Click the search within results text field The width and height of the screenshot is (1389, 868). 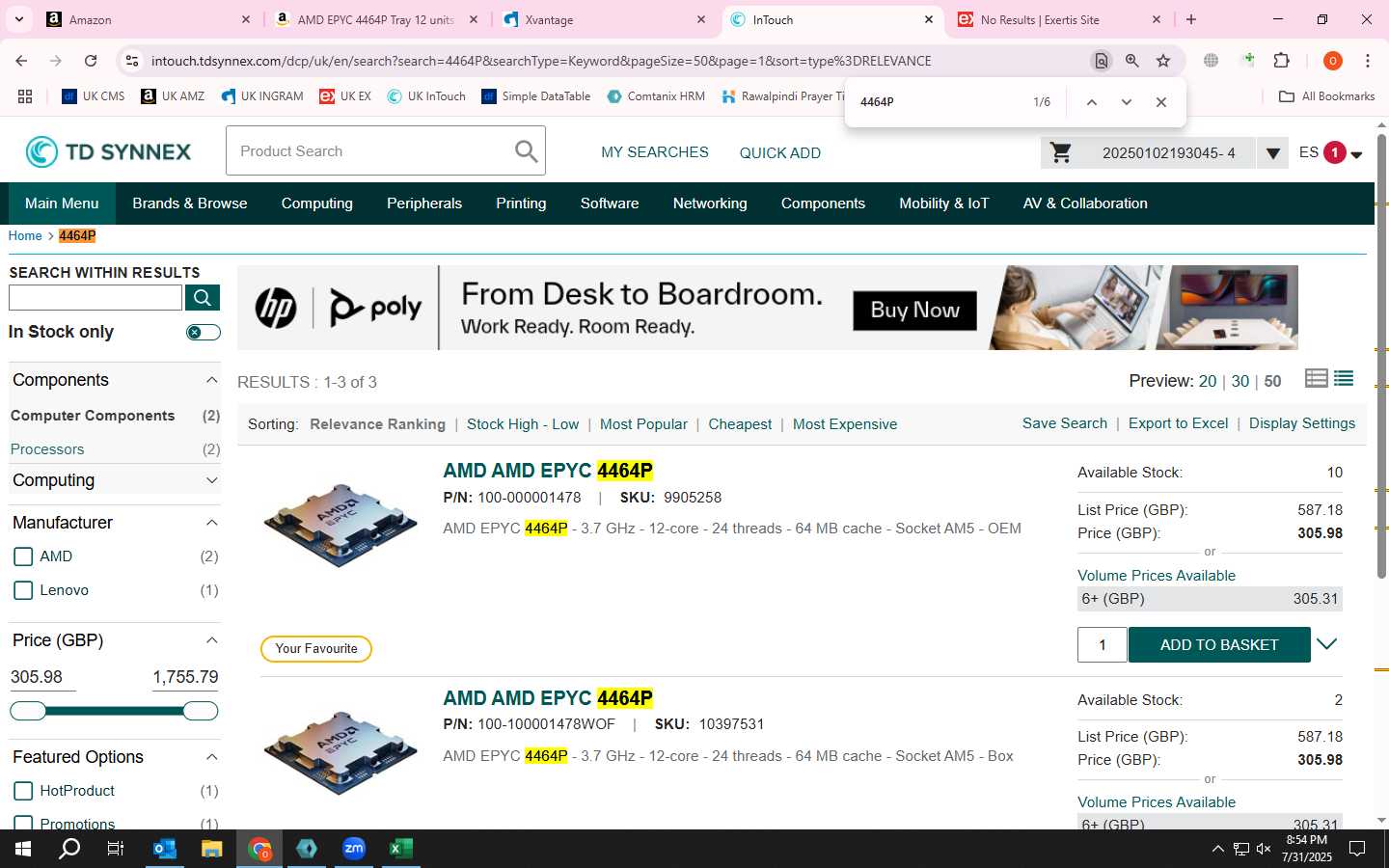click(x=95, y=298)
